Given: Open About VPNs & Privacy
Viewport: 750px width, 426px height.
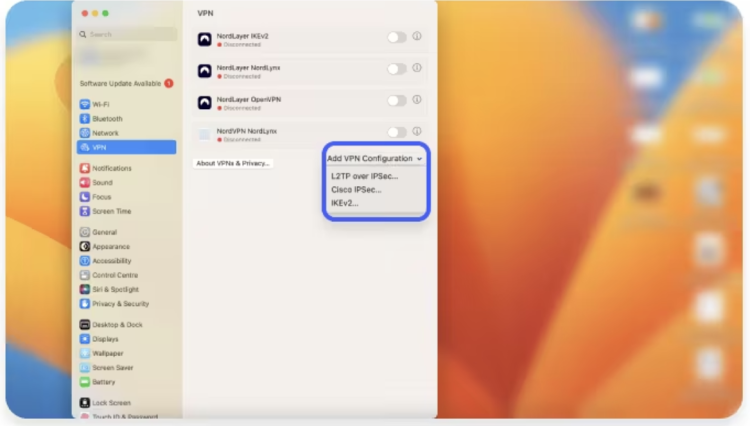Looking at the screenshot, I should pos(233,163).
